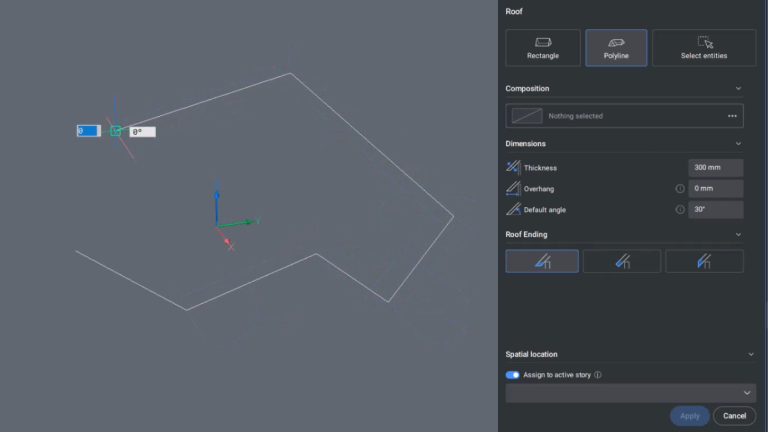Open the story selection dropdown
This screenshot has height=432, width=768.
coord(630,393)
